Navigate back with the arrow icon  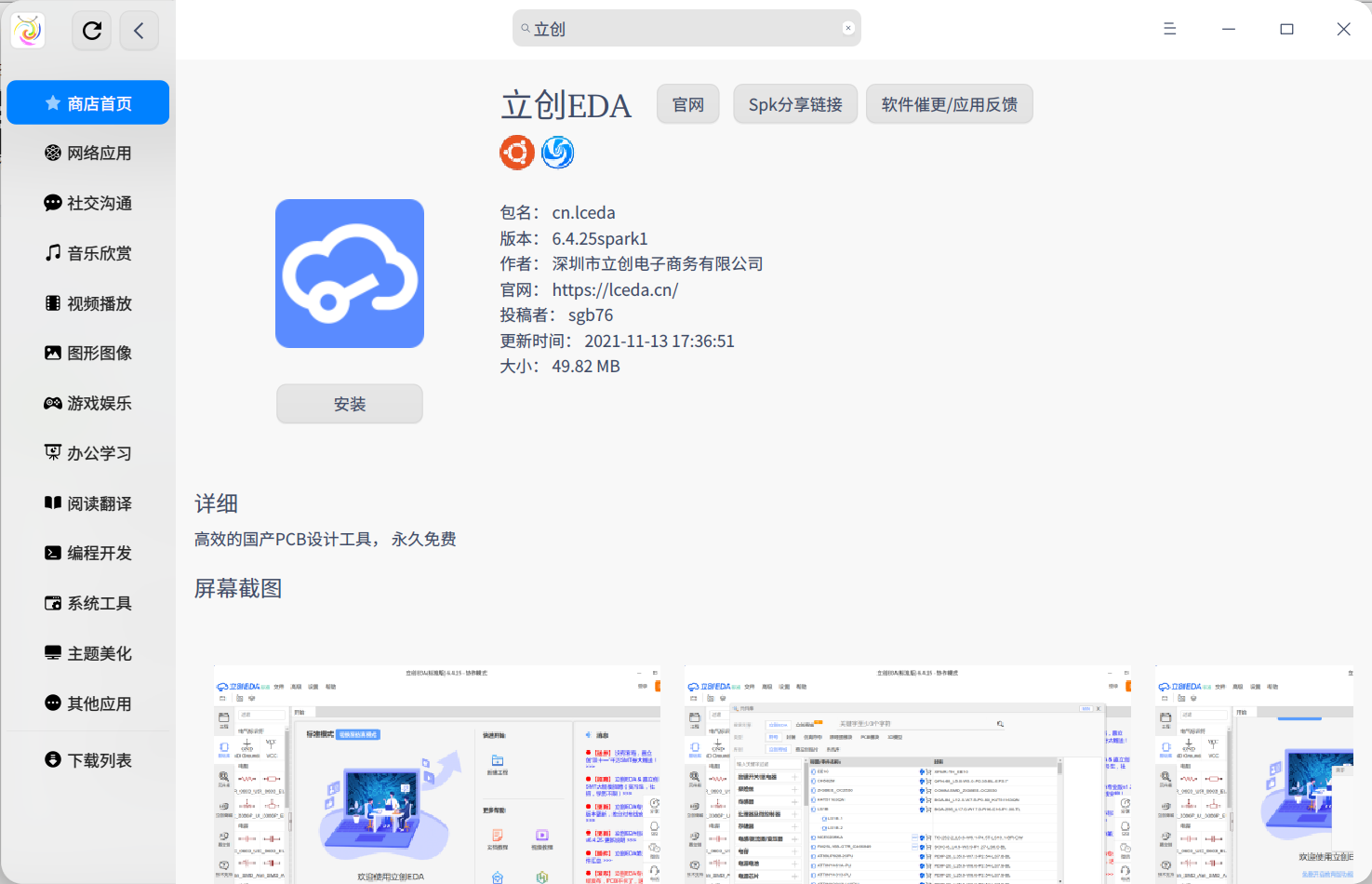[x=139, y=30]
